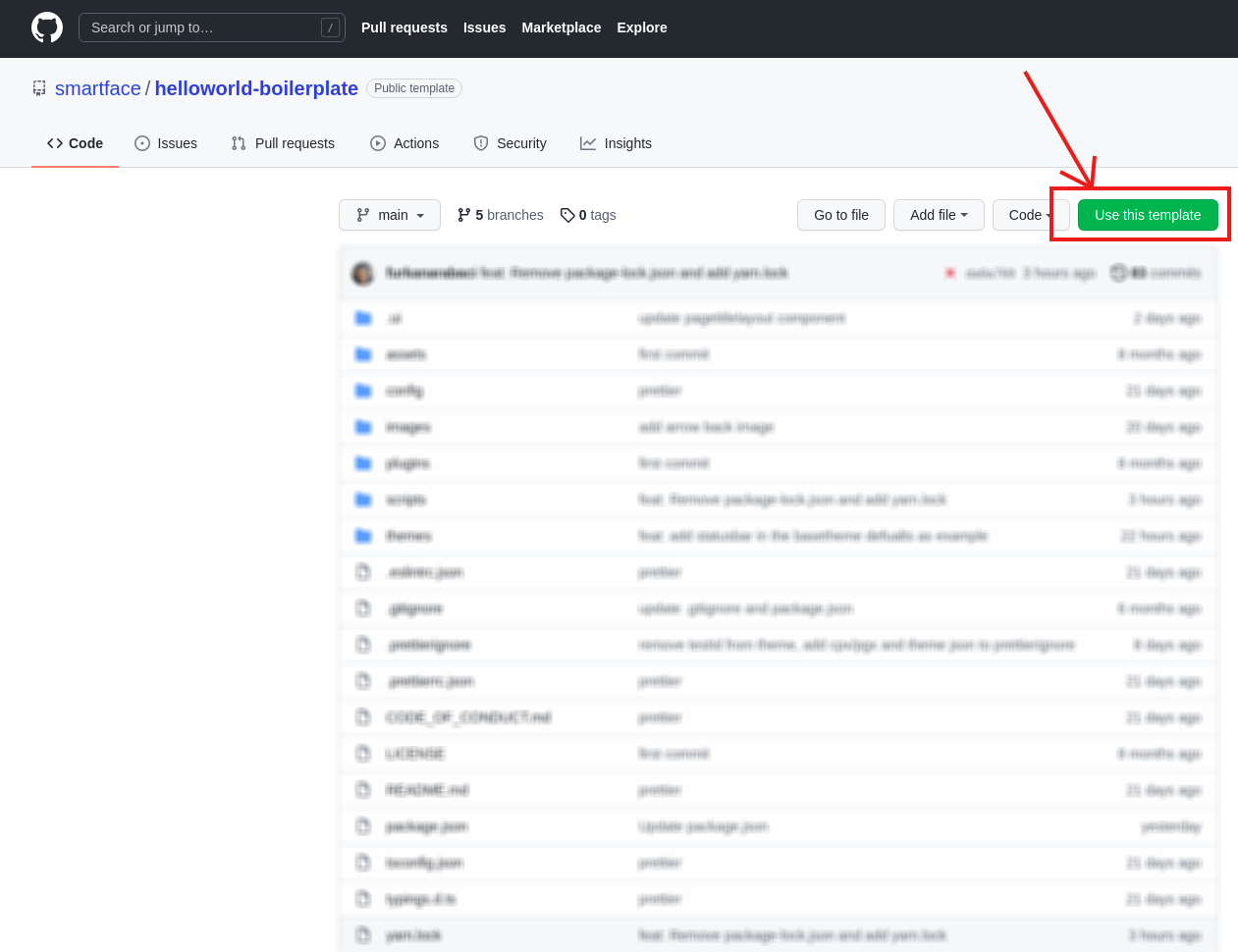Click the GitHub logo in the header
1238x952 pixels.
[47, 27]
